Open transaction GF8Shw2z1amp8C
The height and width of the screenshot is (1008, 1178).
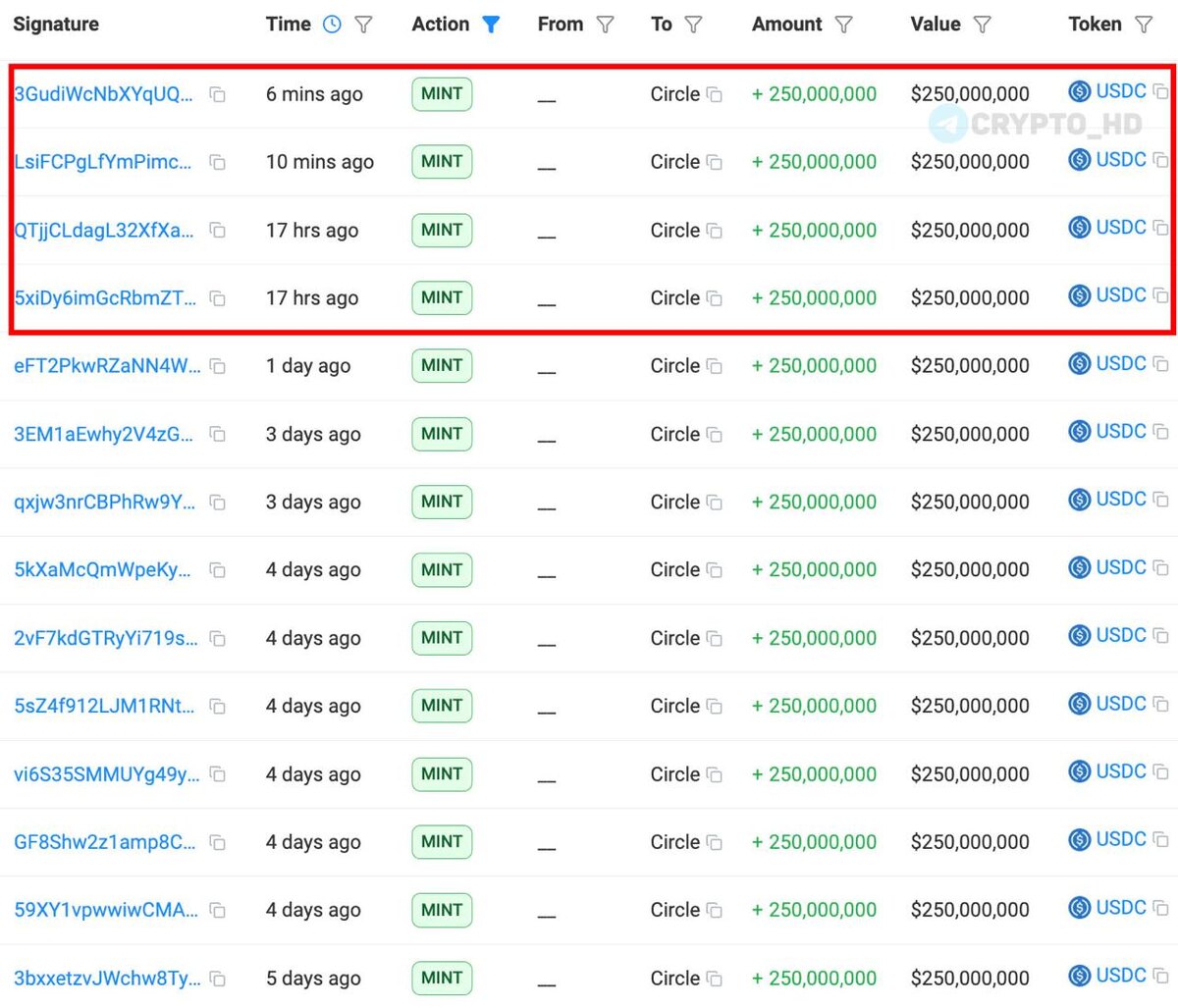click(x=105, y=842)
